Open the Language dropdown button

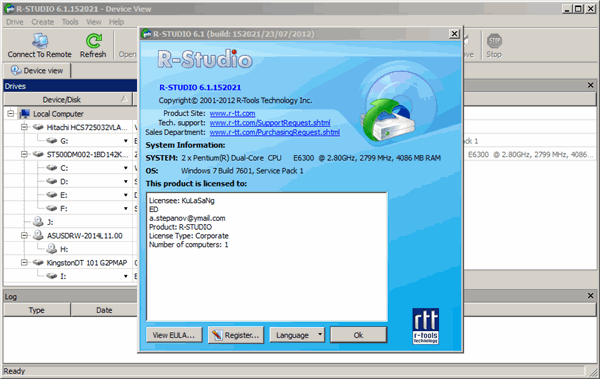click(297, 335)
